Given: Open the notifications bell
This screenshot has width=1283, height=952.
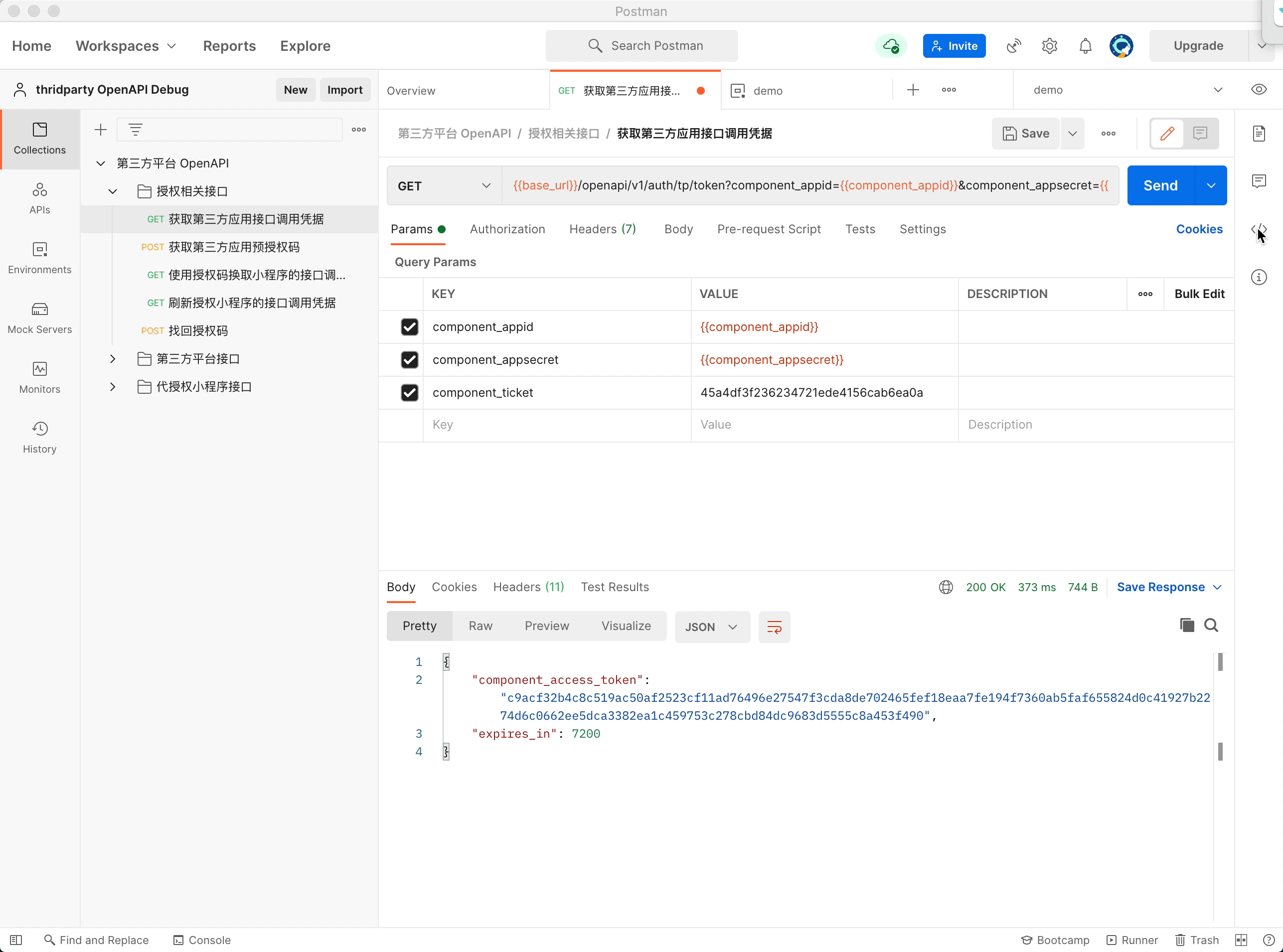Looking at the screenshot, I should [x=1085, y=46].
